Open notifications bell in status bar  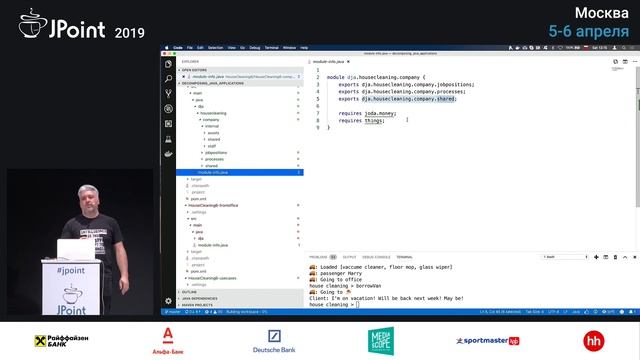631,312
